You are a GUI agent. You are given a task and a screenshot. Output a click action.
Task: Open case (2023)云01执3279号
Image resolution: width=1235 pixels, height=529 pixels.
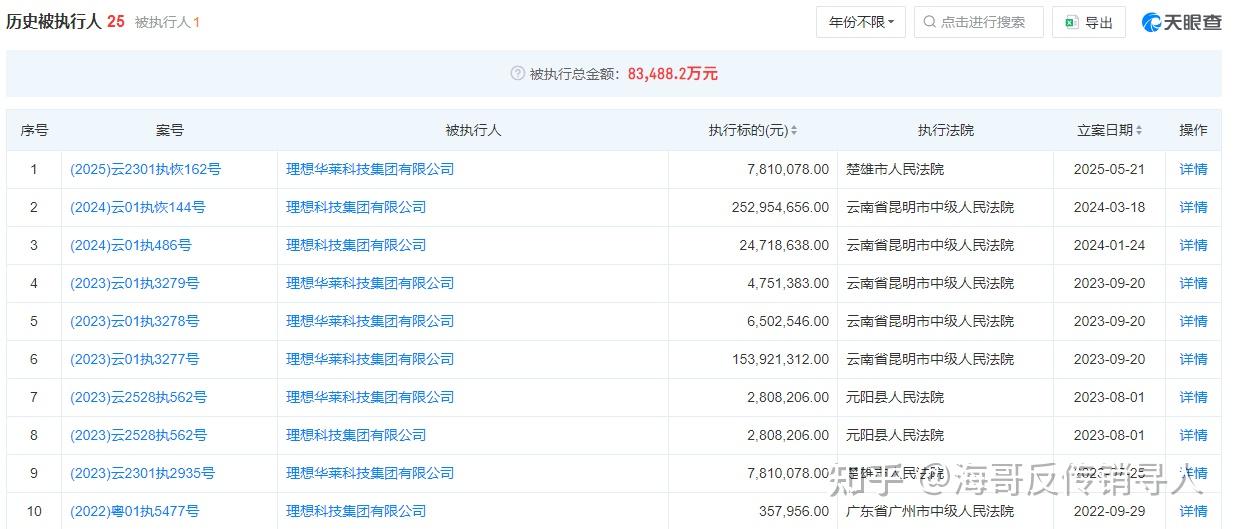(x=135, y=283)
